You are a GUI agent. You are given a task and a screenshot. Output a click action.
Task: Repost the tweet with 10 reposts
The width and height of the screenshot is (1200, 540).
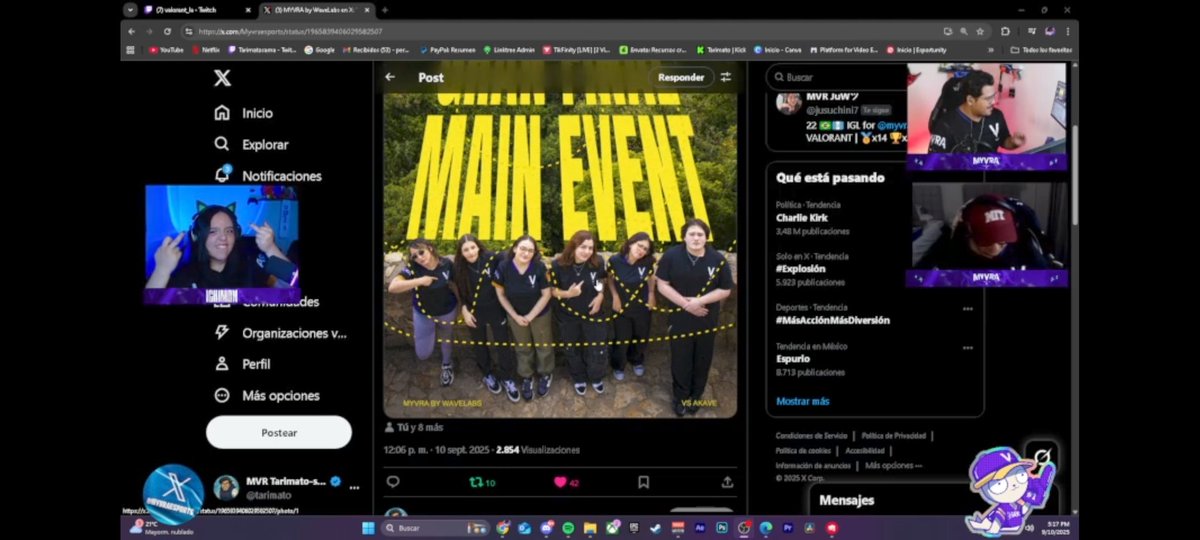coord(482,482)
